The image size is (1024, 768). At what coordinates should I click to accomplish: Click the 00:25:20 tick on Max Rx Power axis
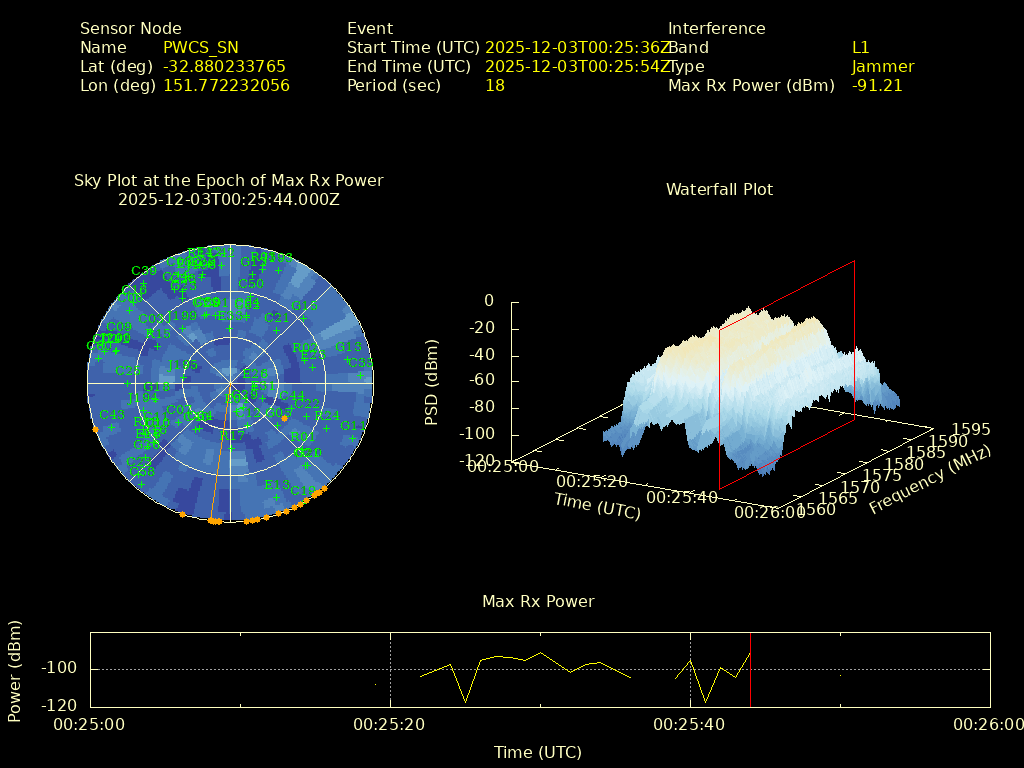click(390, 724)
